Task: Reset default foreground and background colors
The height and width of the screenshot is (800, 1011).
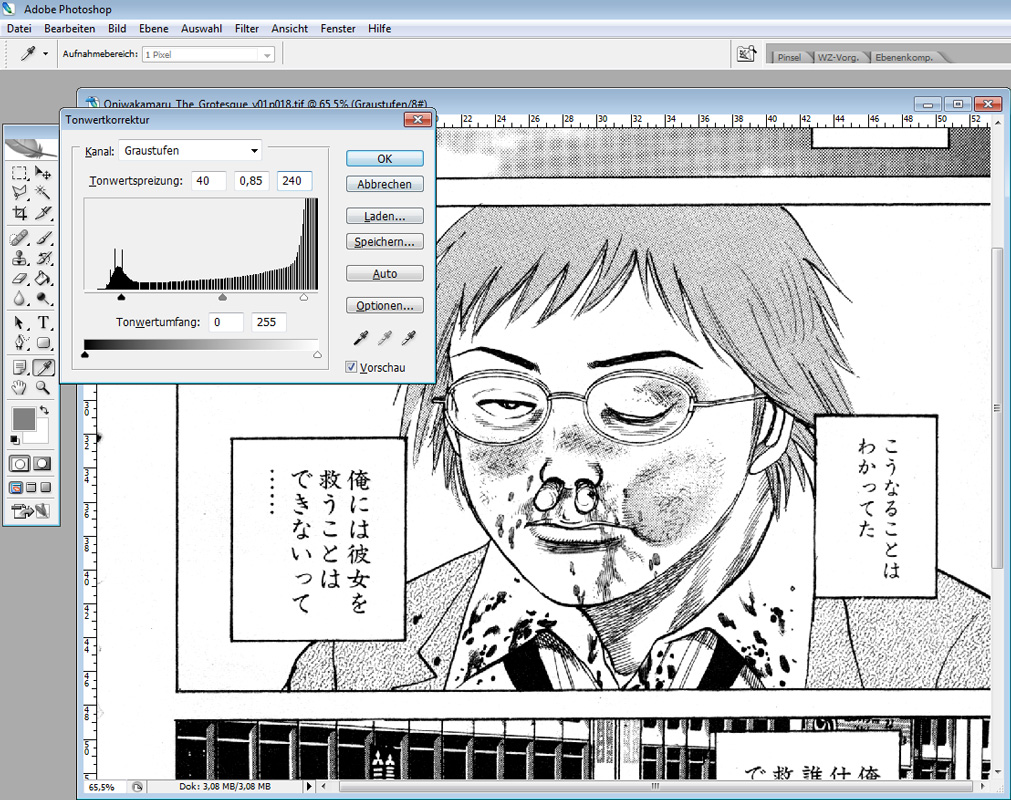Action: click(x=15, y=440)
